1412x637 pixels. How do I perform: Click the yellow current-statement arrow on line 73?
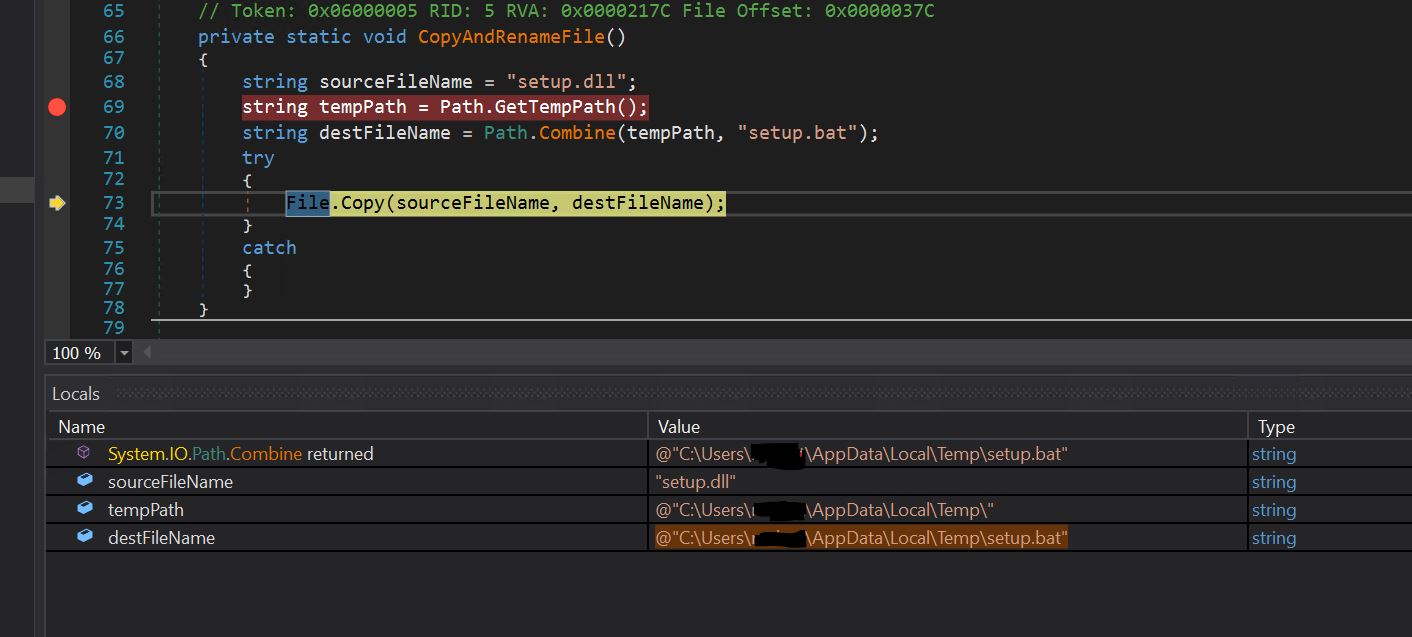(x=57, y=203)
